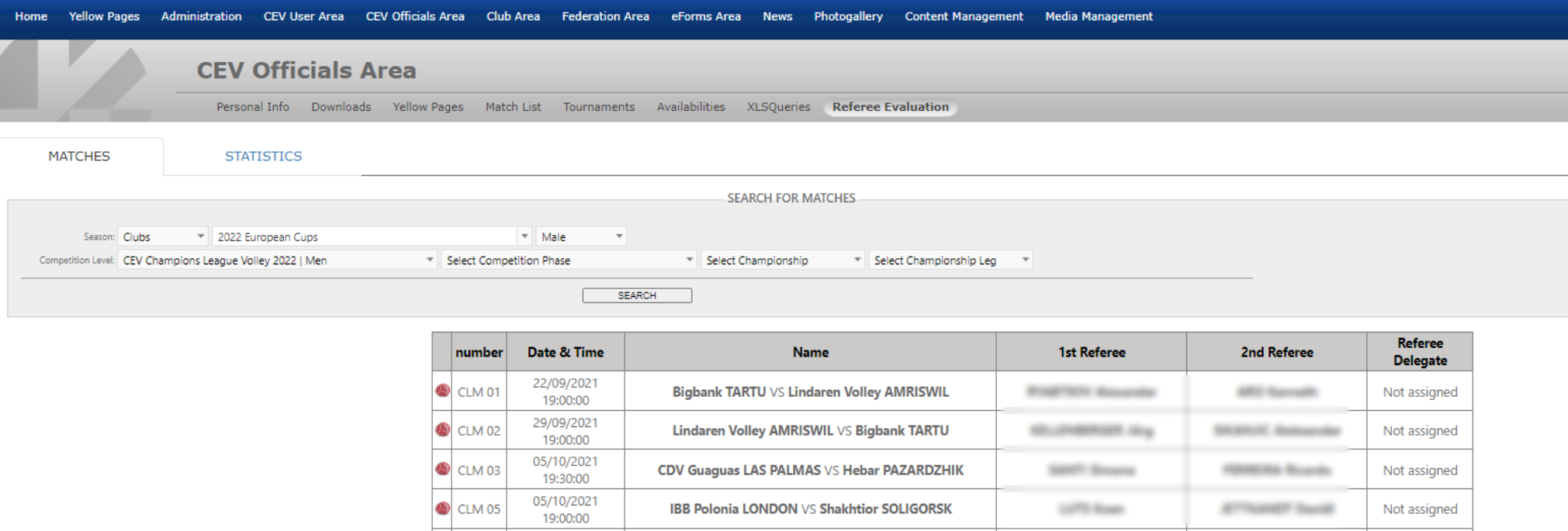The width and height of the screenshot is (1568, 531).
Task: Click the red volleyball icon for CLM 03
Action: point(442,469)
